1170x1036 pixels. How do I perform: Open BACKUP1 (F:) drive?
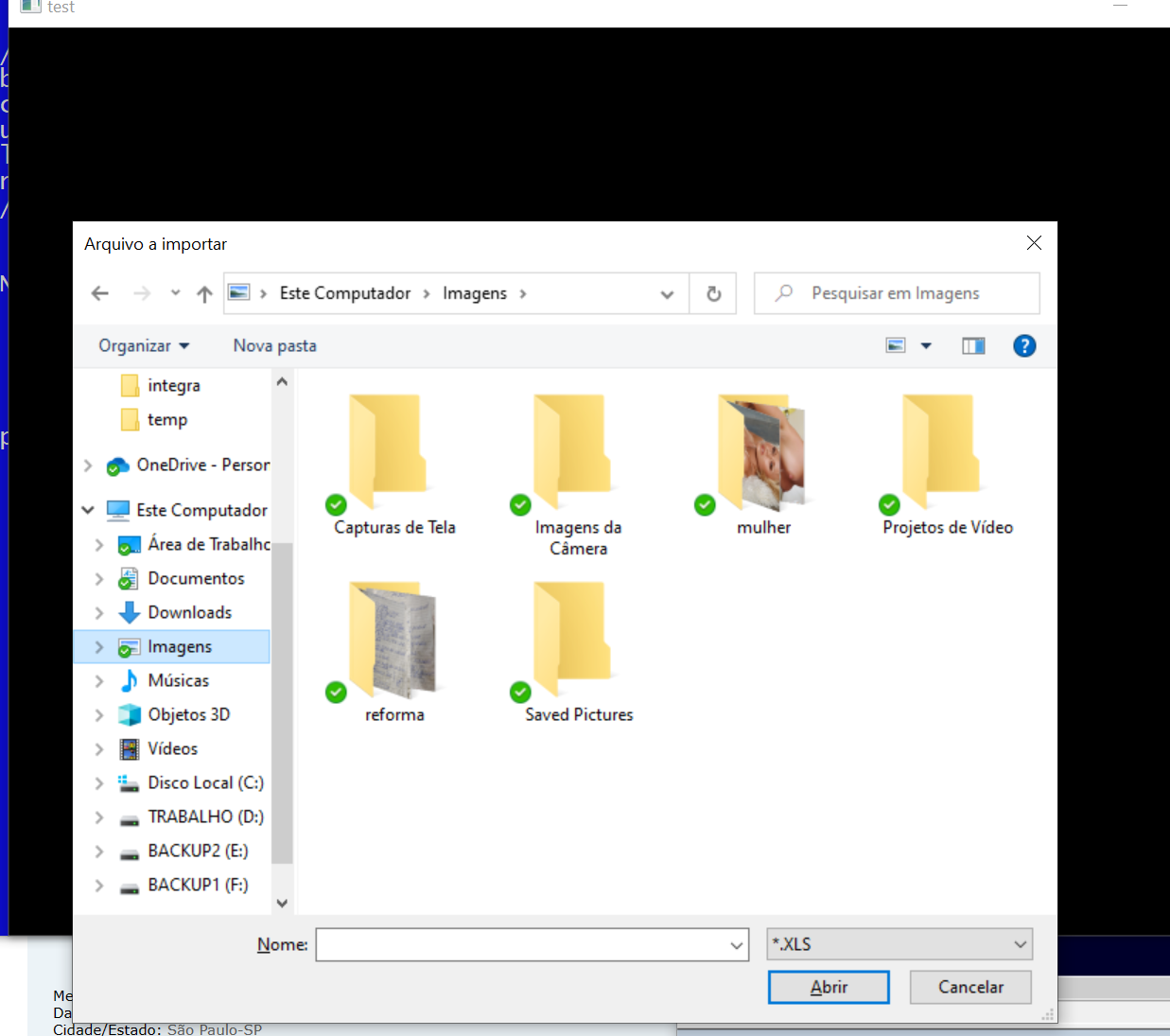coord(183,885)
